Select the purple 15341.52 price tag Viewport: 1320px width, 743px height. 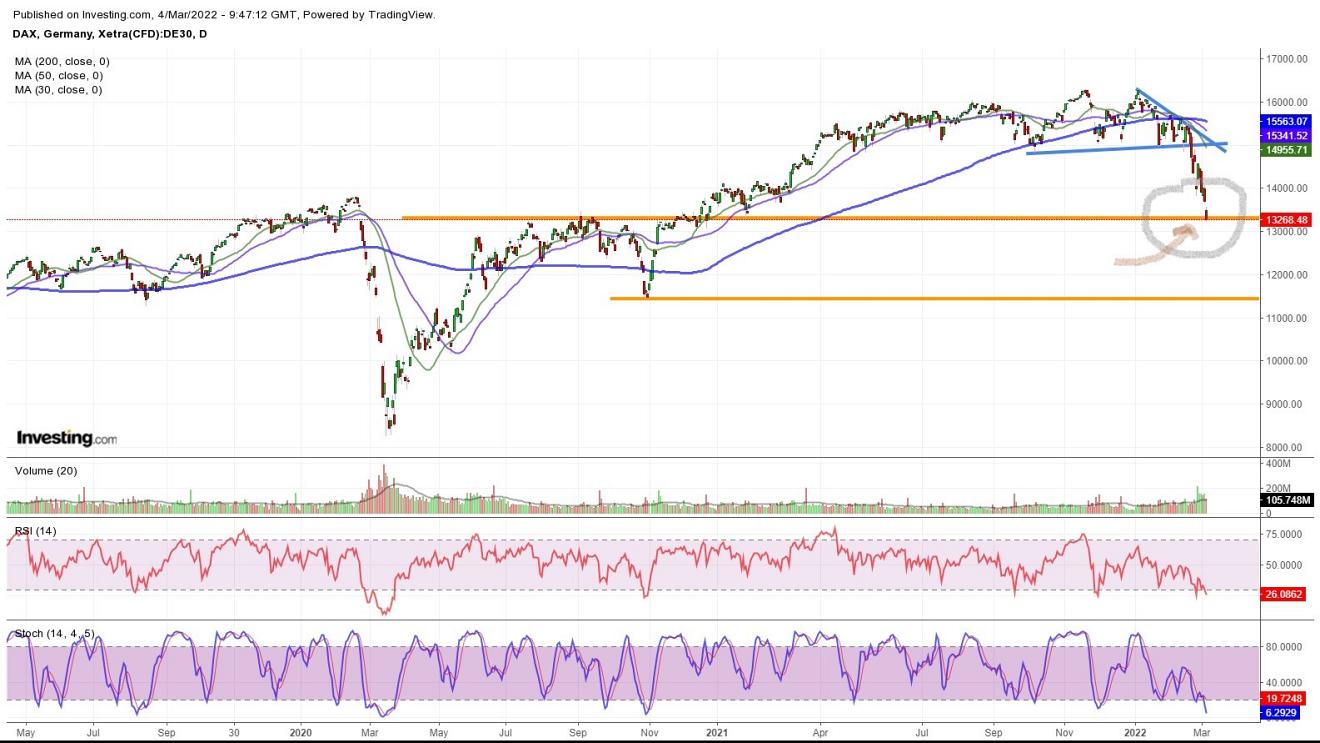(x=1286, y=135)
